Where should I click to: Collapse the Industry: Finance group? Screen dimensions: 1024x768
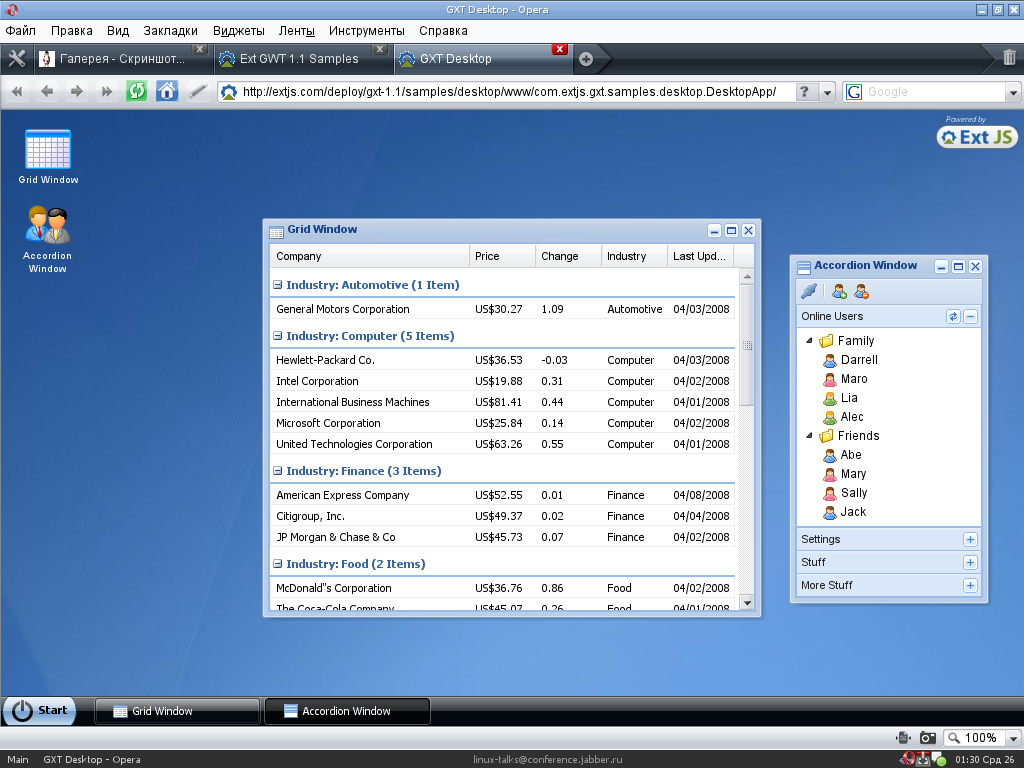[x=278, y=471]
